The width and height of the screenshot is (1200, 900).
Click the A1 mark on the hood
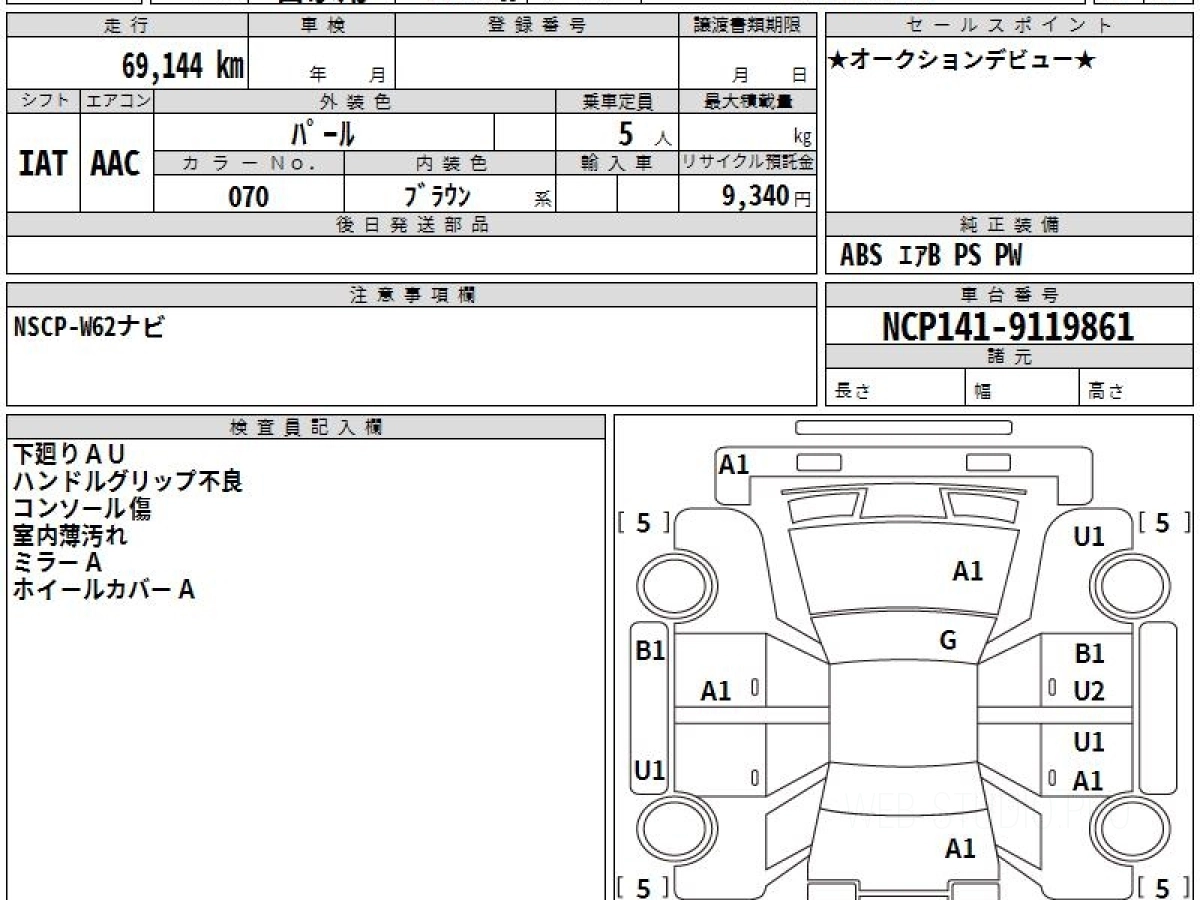967,571
